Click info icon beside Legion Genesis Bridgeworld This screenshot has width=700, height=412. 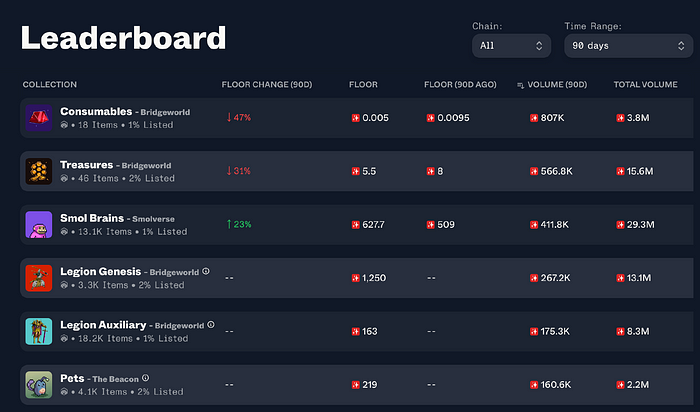tap(206, 271)
